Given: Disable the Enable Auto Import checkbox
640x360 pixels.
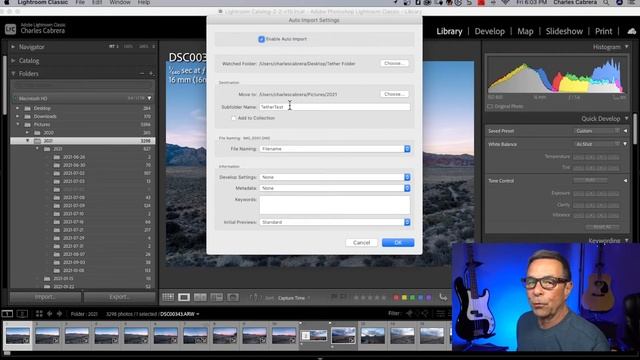Looking at the screenshot, I should click(x=262, y=39).
